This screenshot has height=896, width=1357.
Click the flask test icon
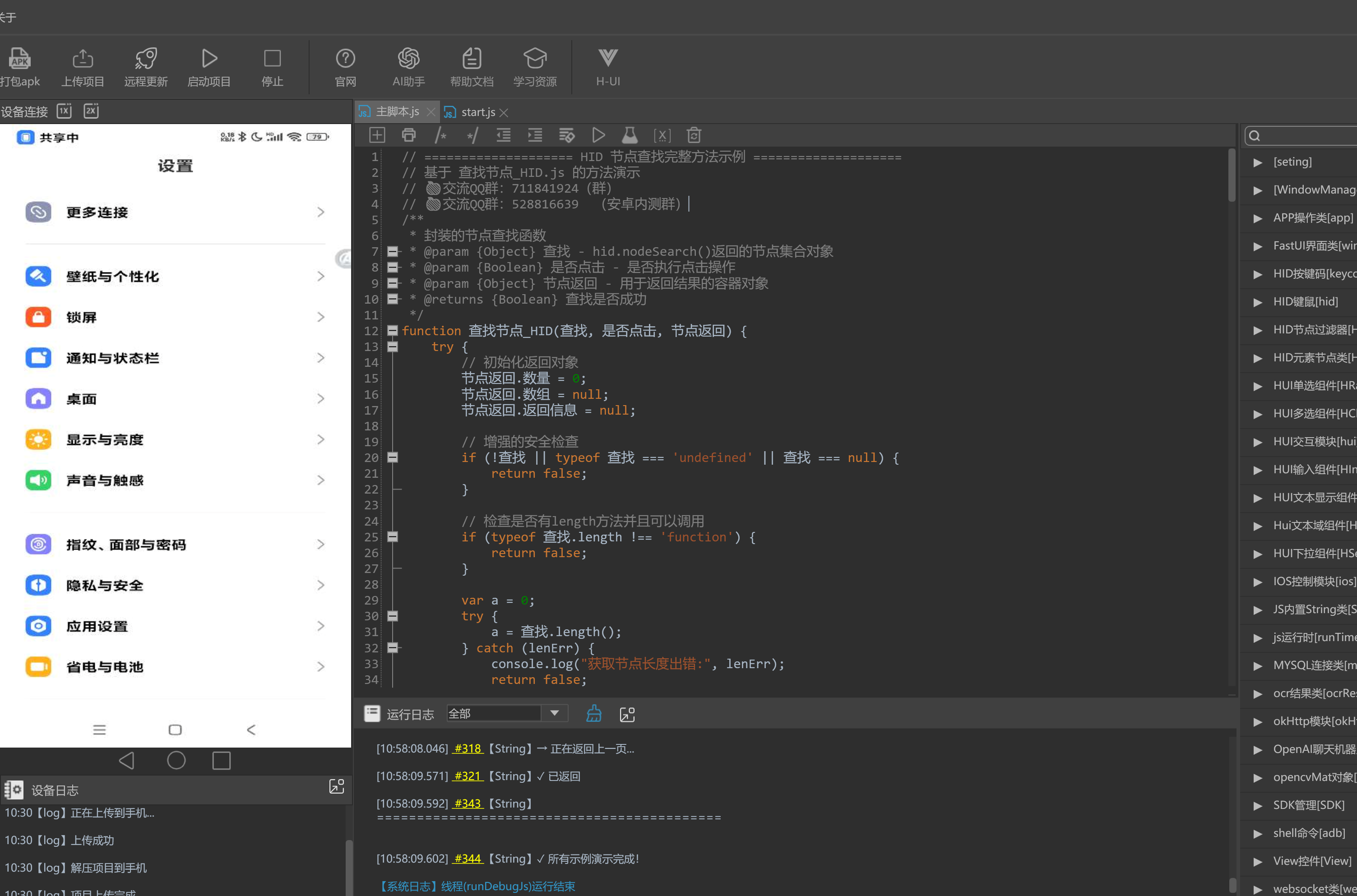point(630,135)
